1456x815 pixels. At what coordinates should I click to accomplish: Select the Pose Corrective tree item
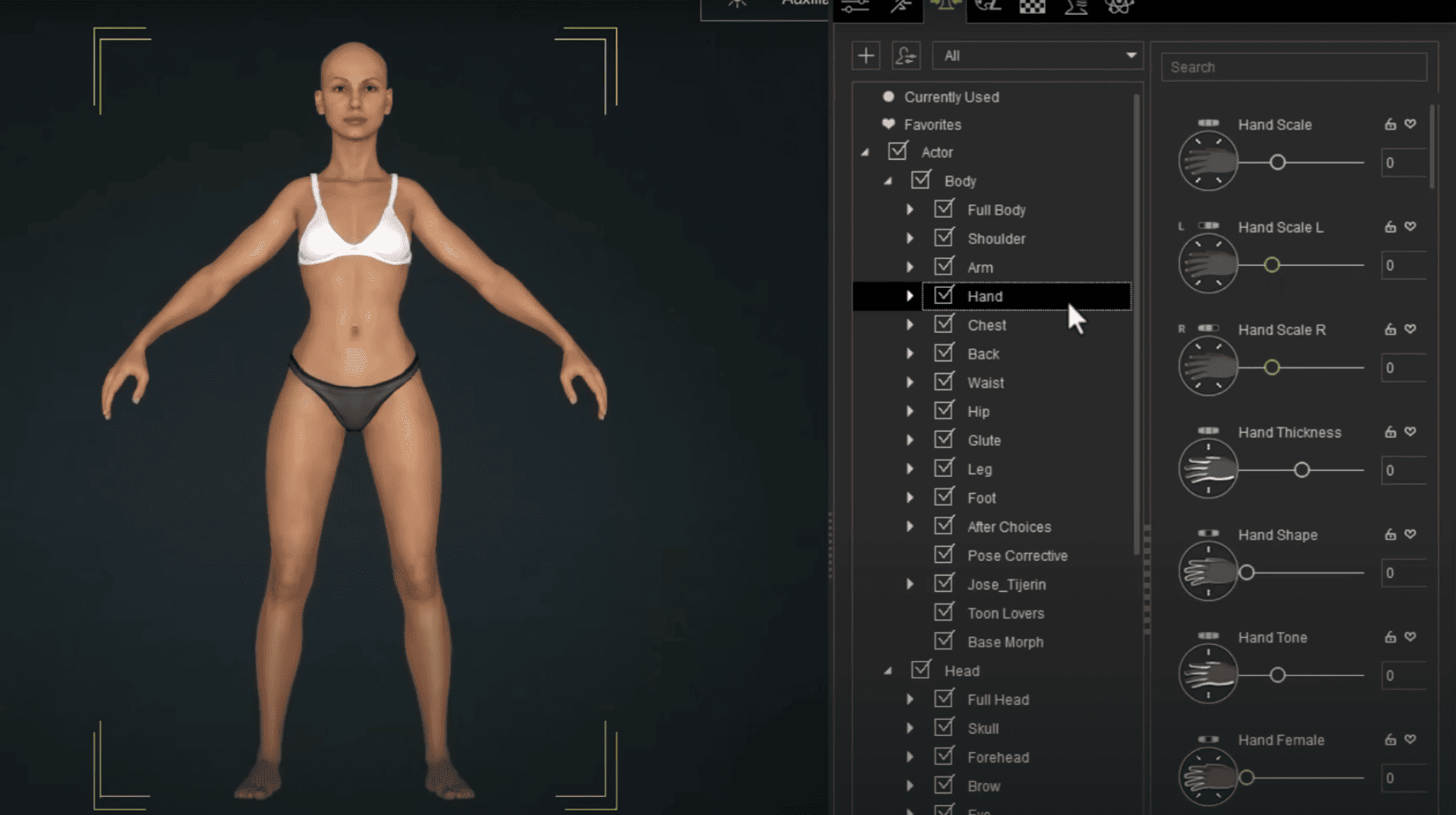[x=1016, y=556]
